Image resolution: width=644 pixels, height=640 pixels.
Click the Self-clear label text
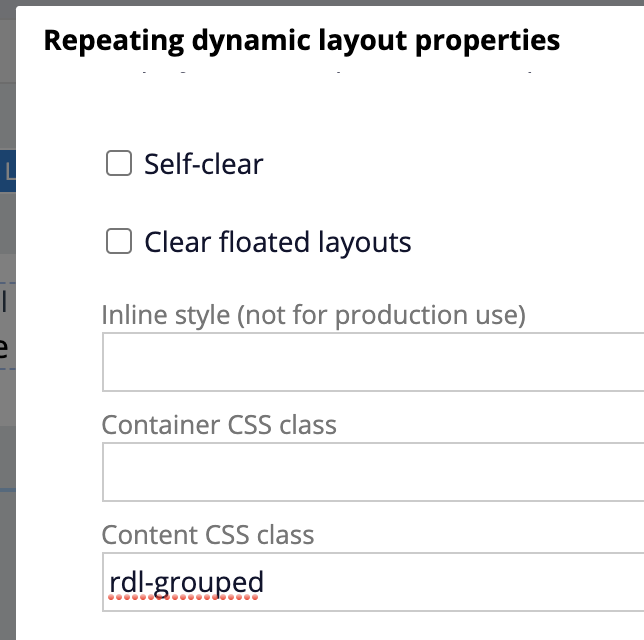pos(204,164)
